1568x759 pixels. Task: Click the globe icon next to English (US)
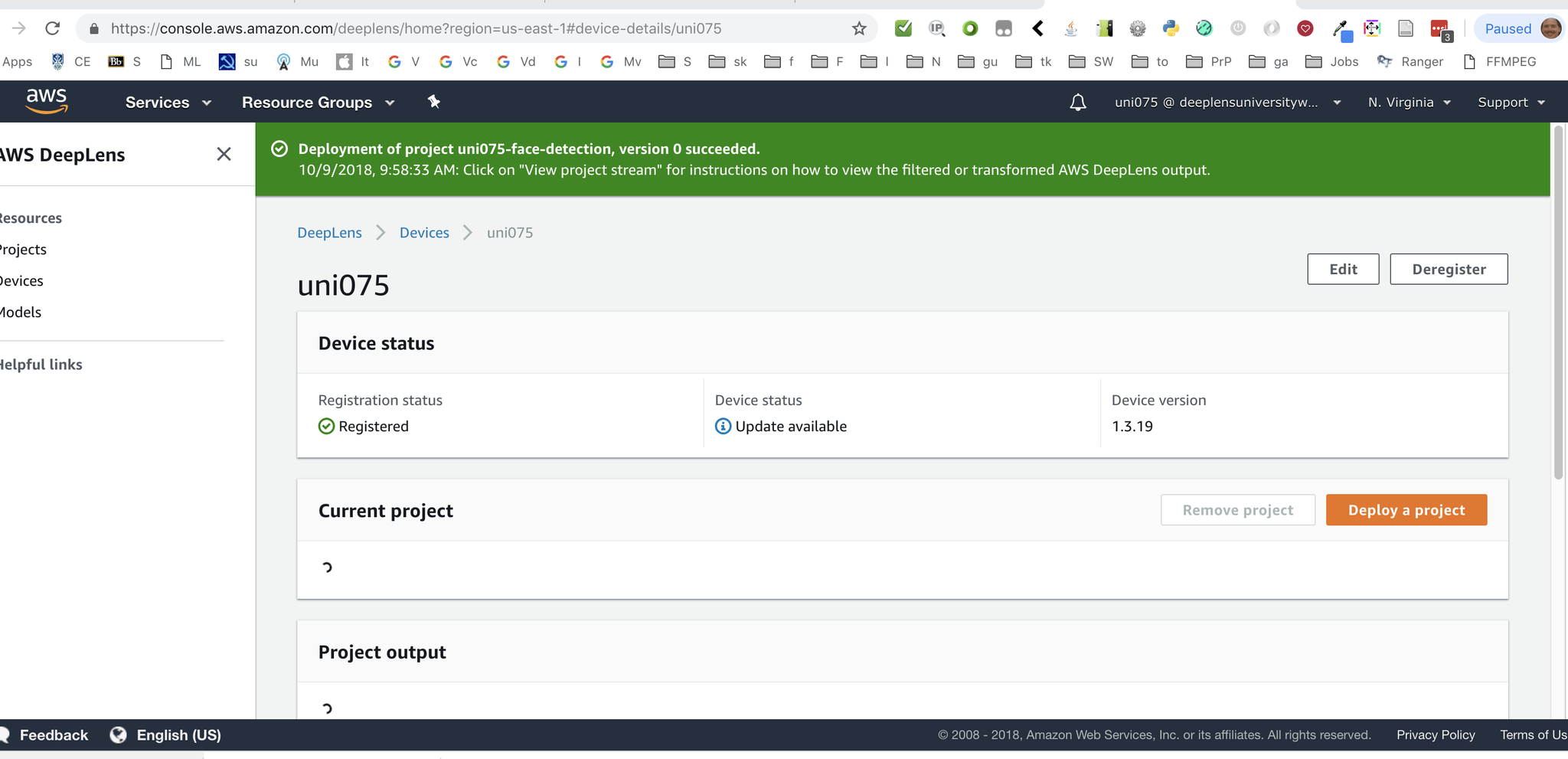tap(118, 734)
